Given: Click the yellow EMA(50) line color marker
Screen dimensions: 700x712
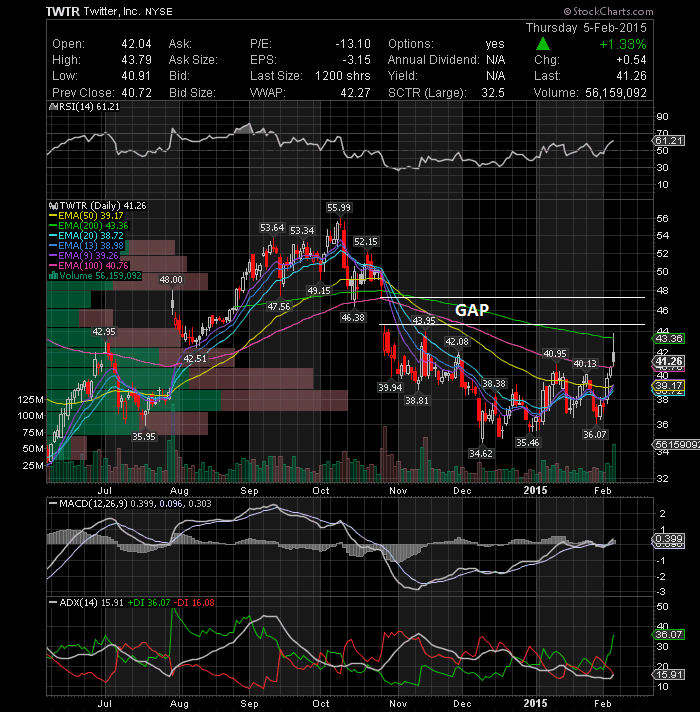Looking at the screenshot, I should [x=53, y=216].
